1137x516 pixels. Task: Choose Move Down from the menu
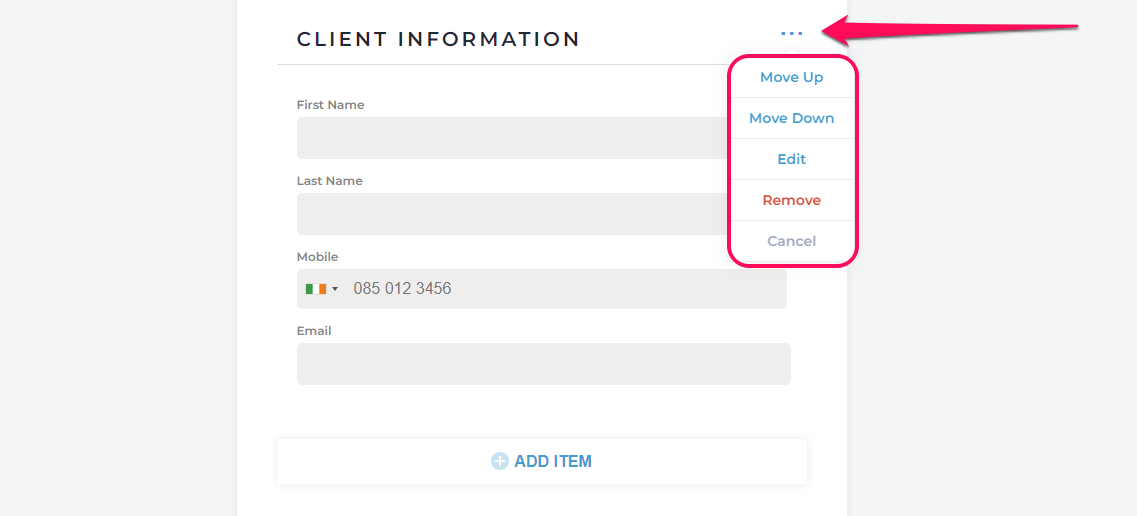tap(791, 118)
